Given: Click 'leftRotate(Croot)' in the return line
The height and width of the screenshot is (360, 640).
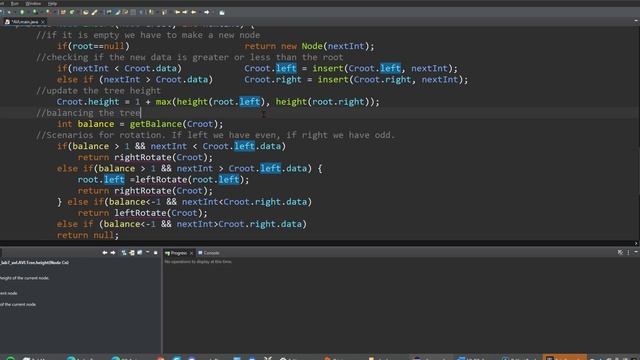Looking at the screenshot, I should click(x=160, y=213).
